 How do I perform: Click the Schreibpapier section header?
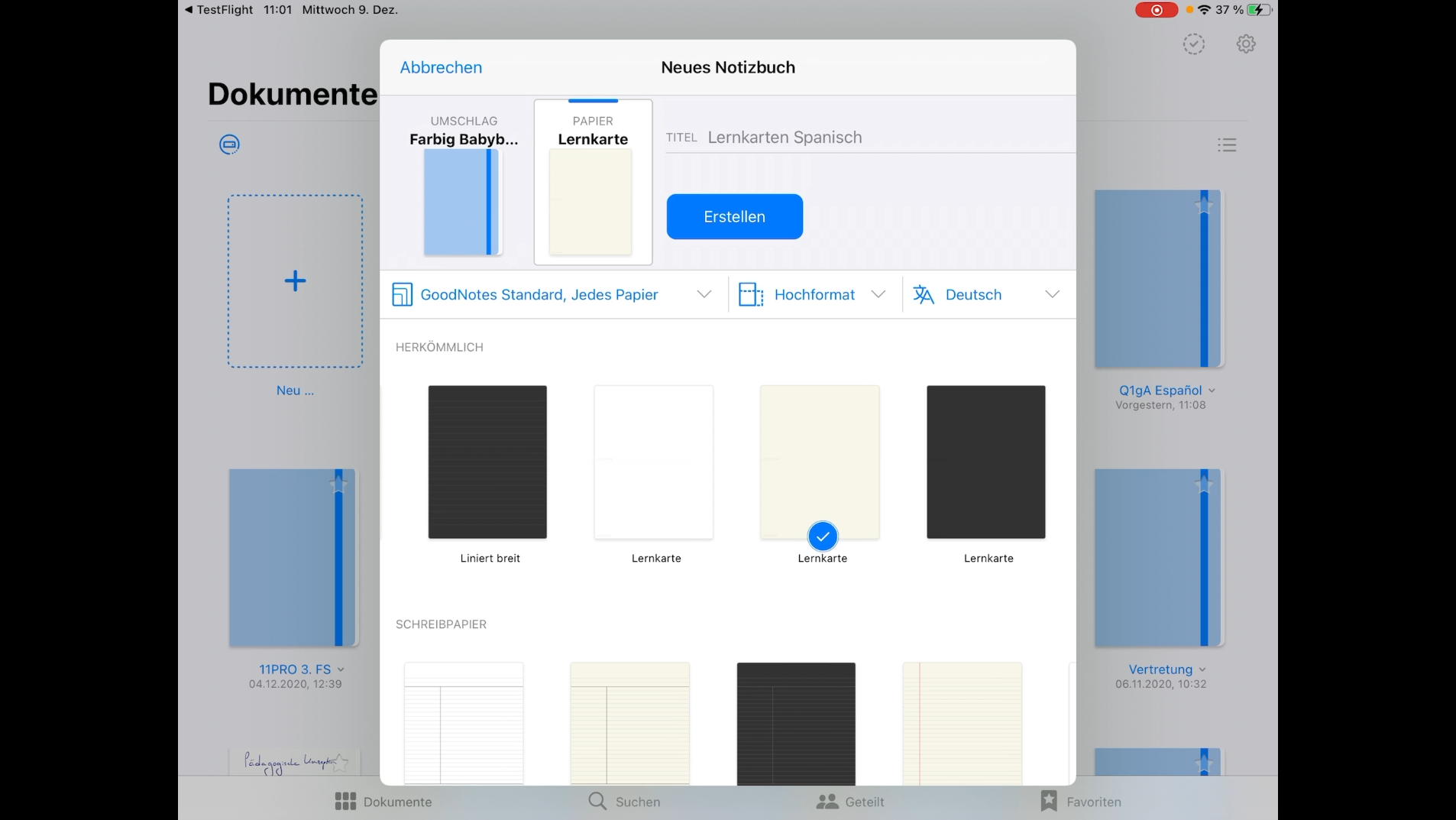click(x=441, y=624)
